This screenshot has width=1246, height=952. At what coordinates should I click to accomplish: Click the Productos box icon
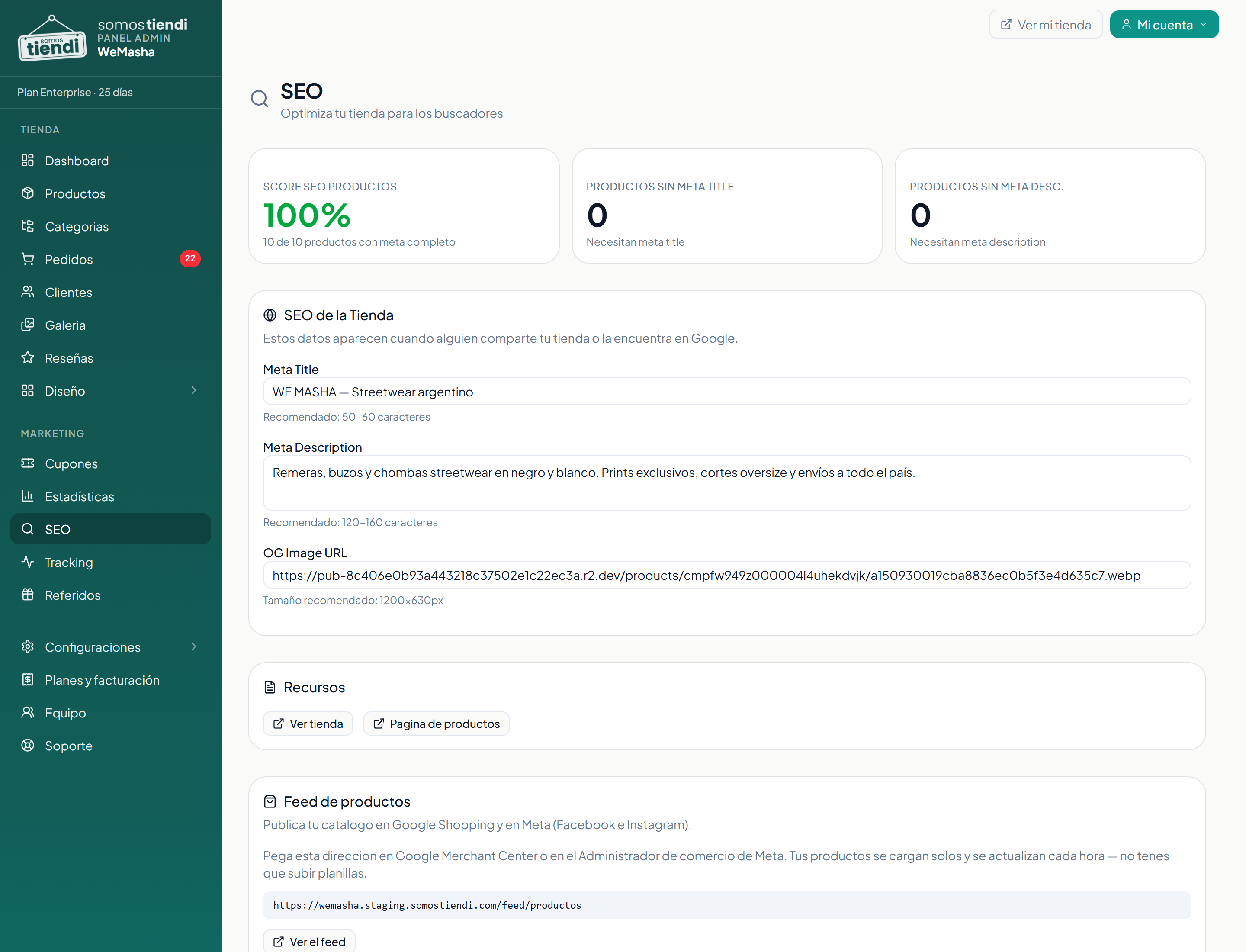coord(28,193)
